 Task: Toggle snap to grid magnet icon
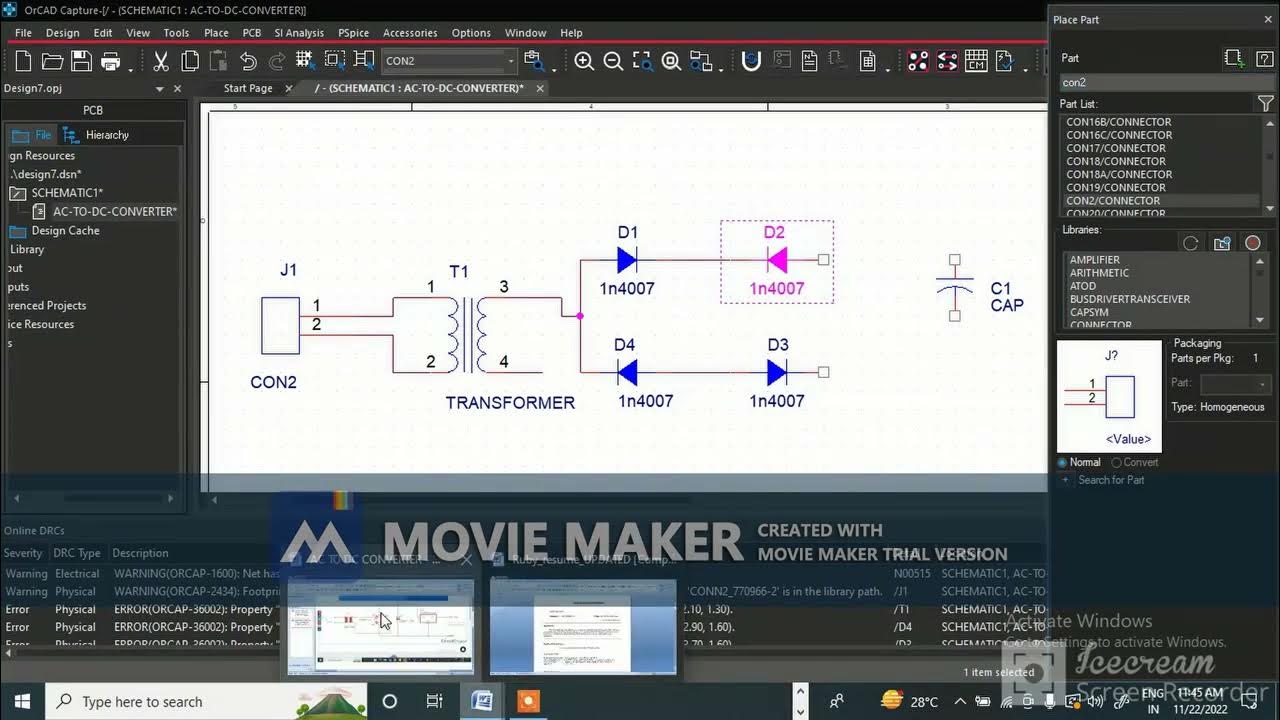pyautogui.click(x=752, y=61)
